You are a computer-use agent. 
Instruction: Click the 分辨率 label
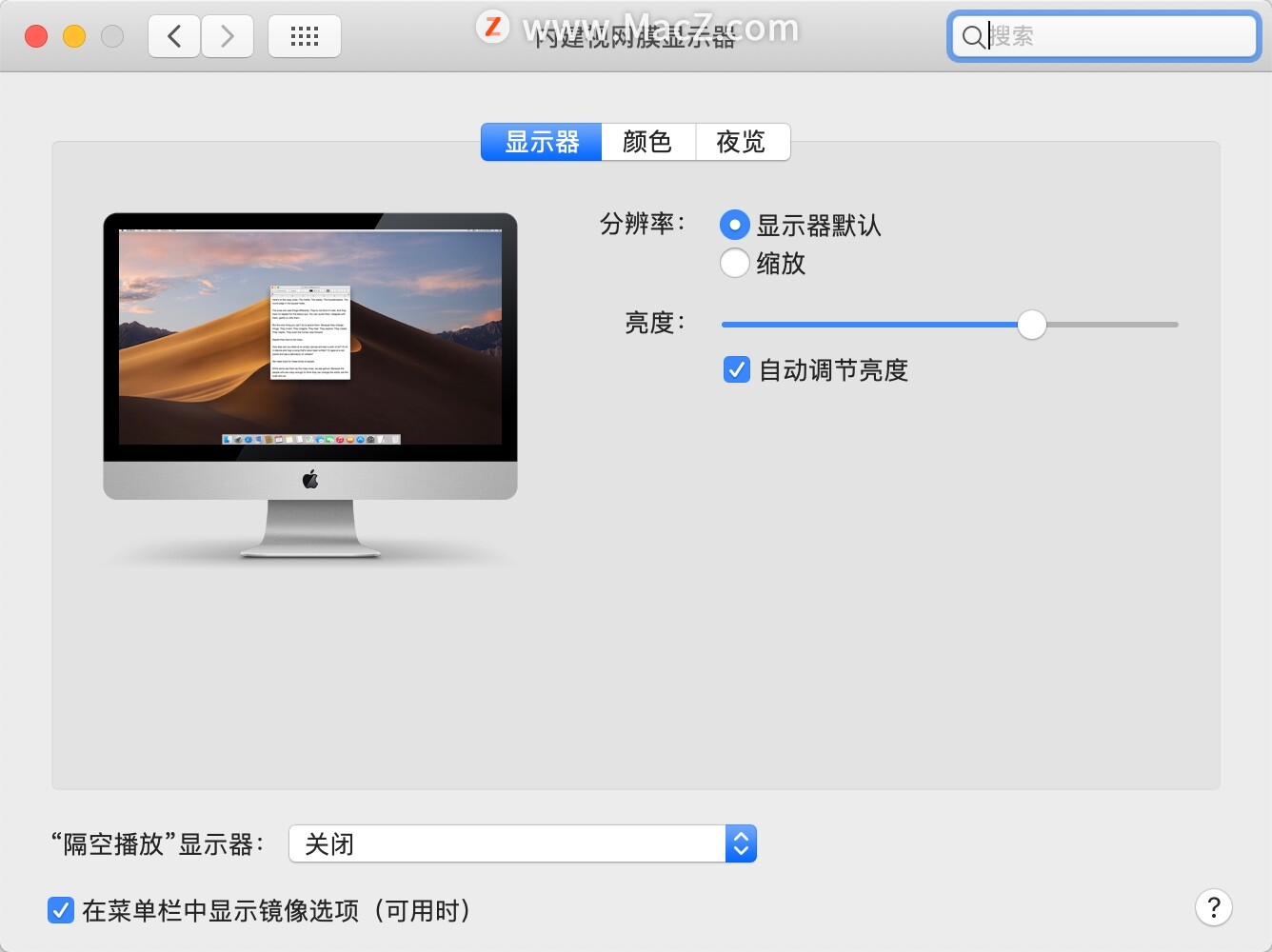click(643, 225)
